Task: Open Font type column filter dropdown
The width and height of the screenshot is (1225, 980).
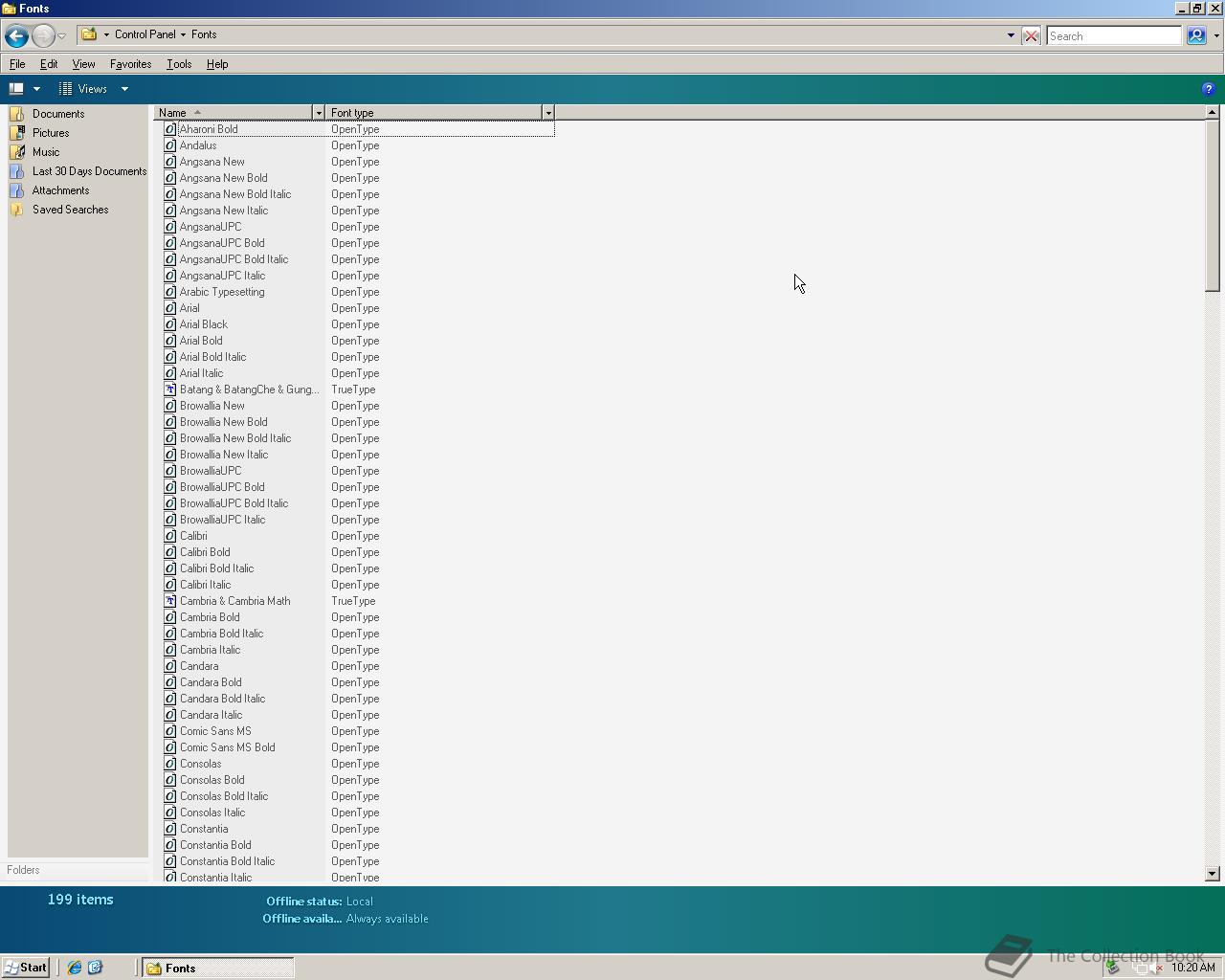Action: point(548,113)
